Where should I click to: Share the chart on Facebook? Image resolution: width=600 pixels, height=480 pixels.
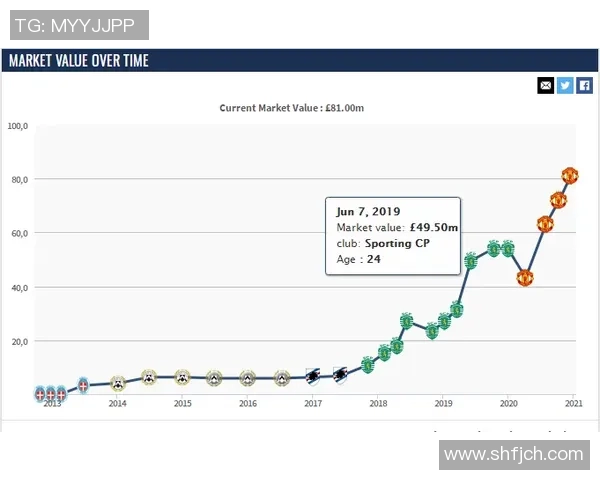click(x=585, y=85)
